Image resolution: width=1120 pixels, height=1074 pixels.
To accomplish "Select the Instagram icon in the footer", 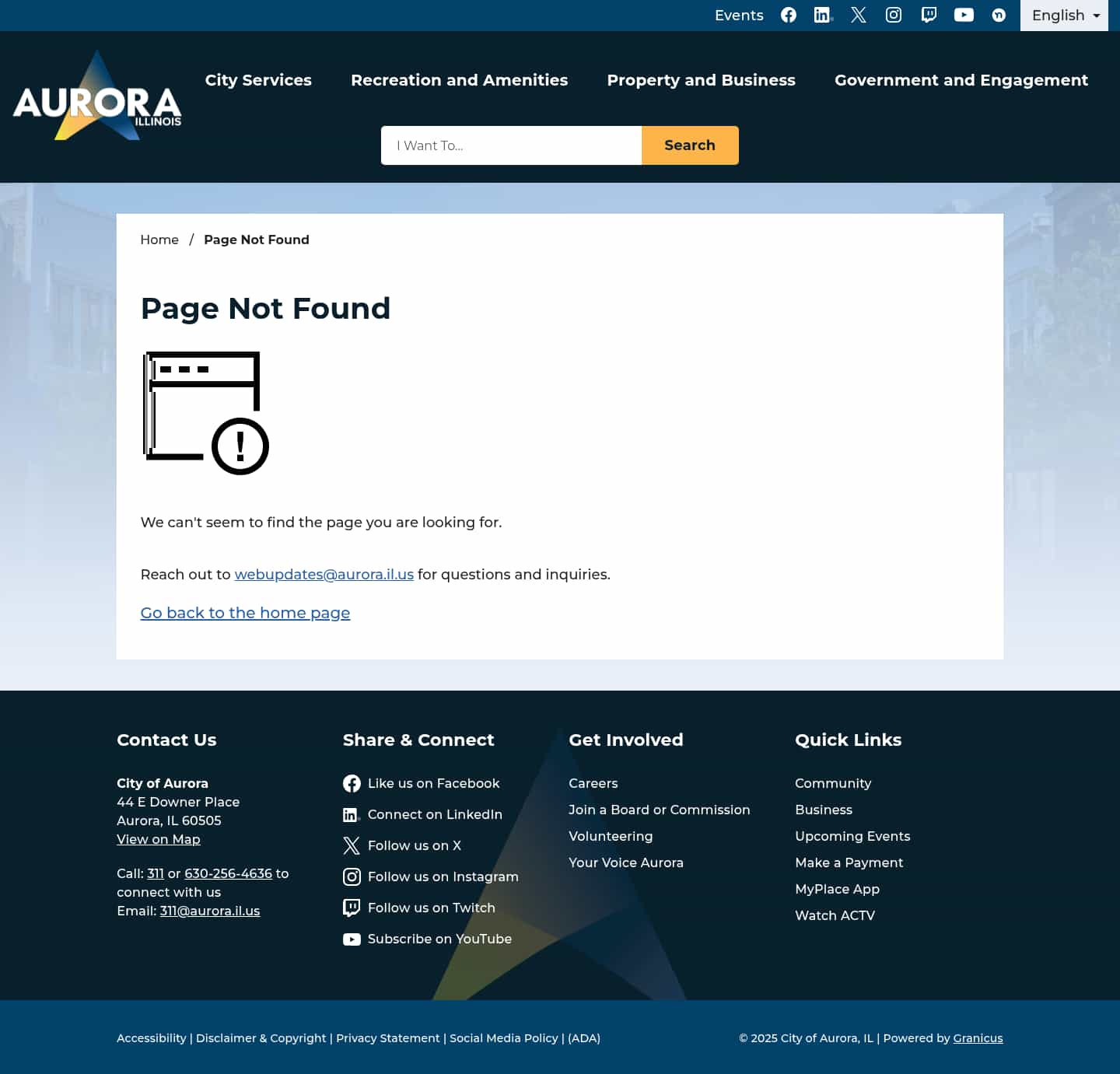I will pos(352,876).
